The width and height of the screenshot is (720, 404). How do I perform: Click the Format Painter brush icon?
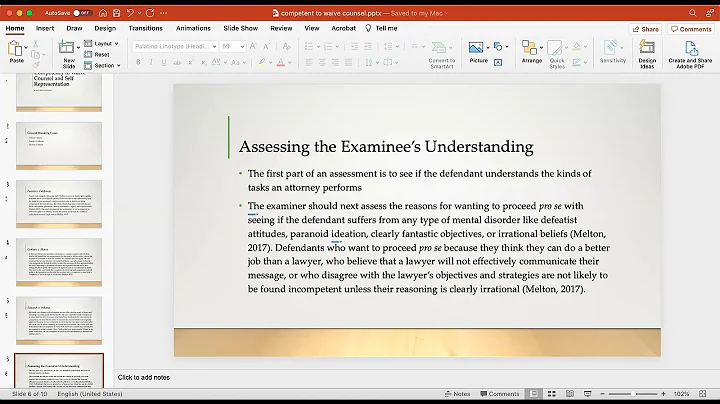coord(35,65)
